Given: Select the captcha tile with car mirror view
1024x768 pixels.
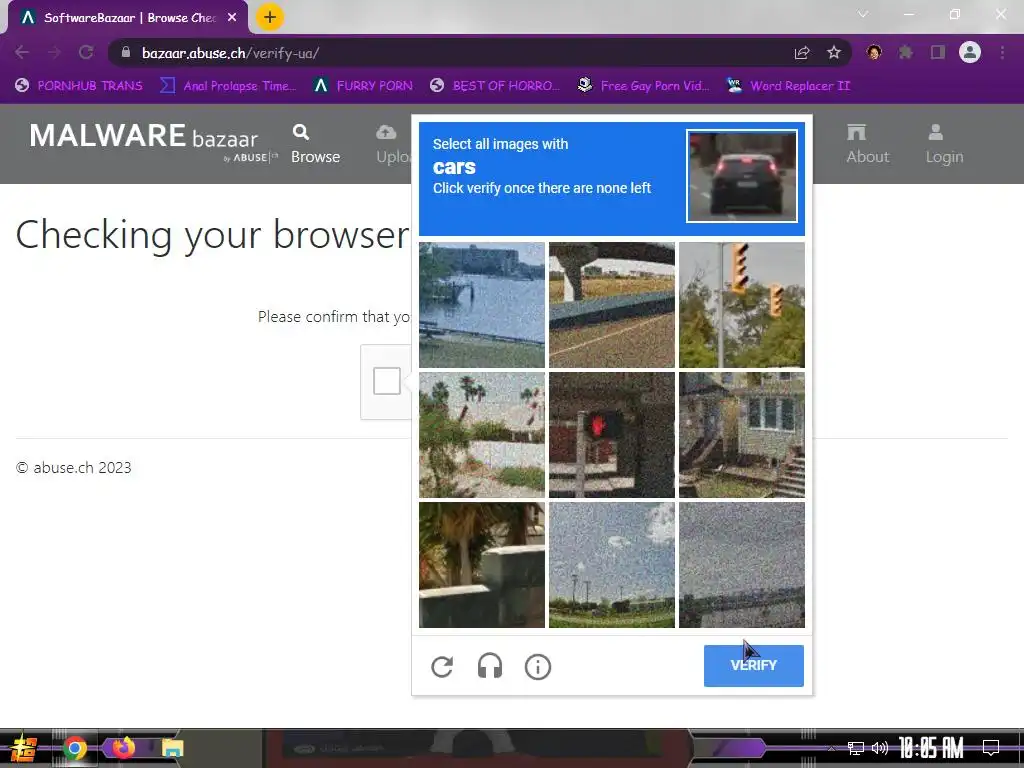Looking at the screenshot, I should point(612,305).
